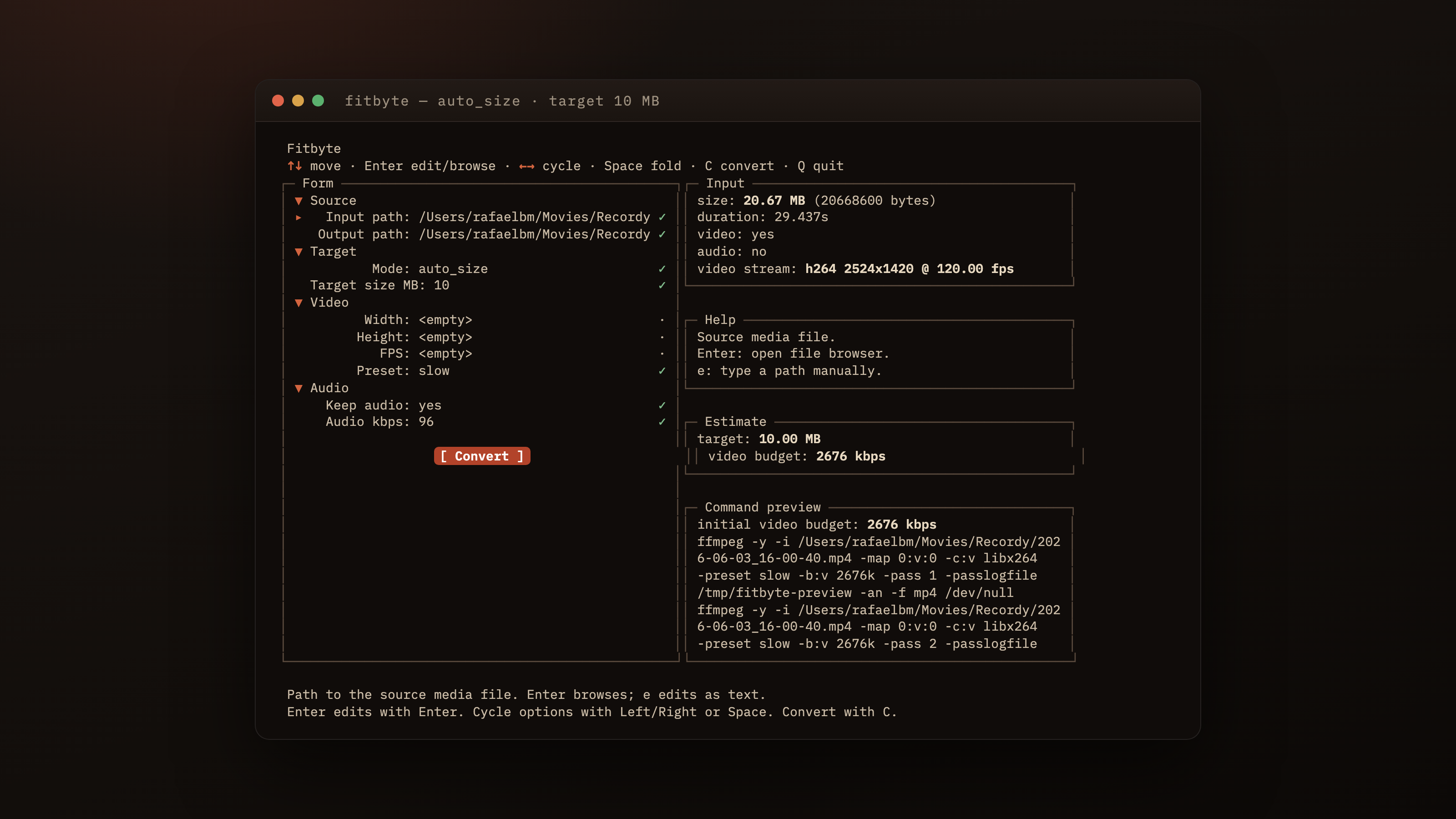Viewport: 1456px width, 819px height.
Task: Select the empty Height field
Action: (480, 337)
